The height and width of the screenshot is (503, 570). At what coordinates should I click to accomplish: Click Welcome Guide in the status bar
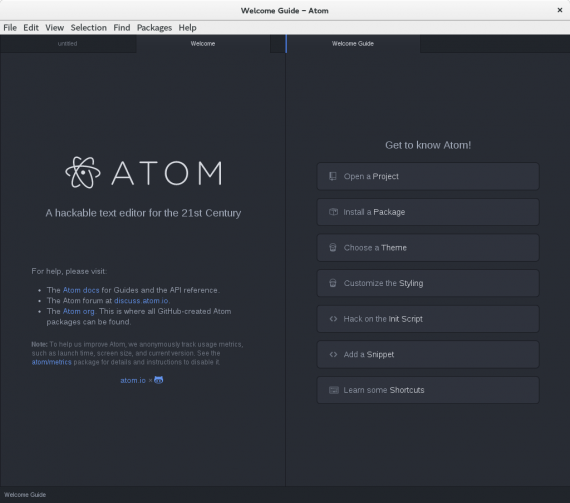tap(25, 495)
